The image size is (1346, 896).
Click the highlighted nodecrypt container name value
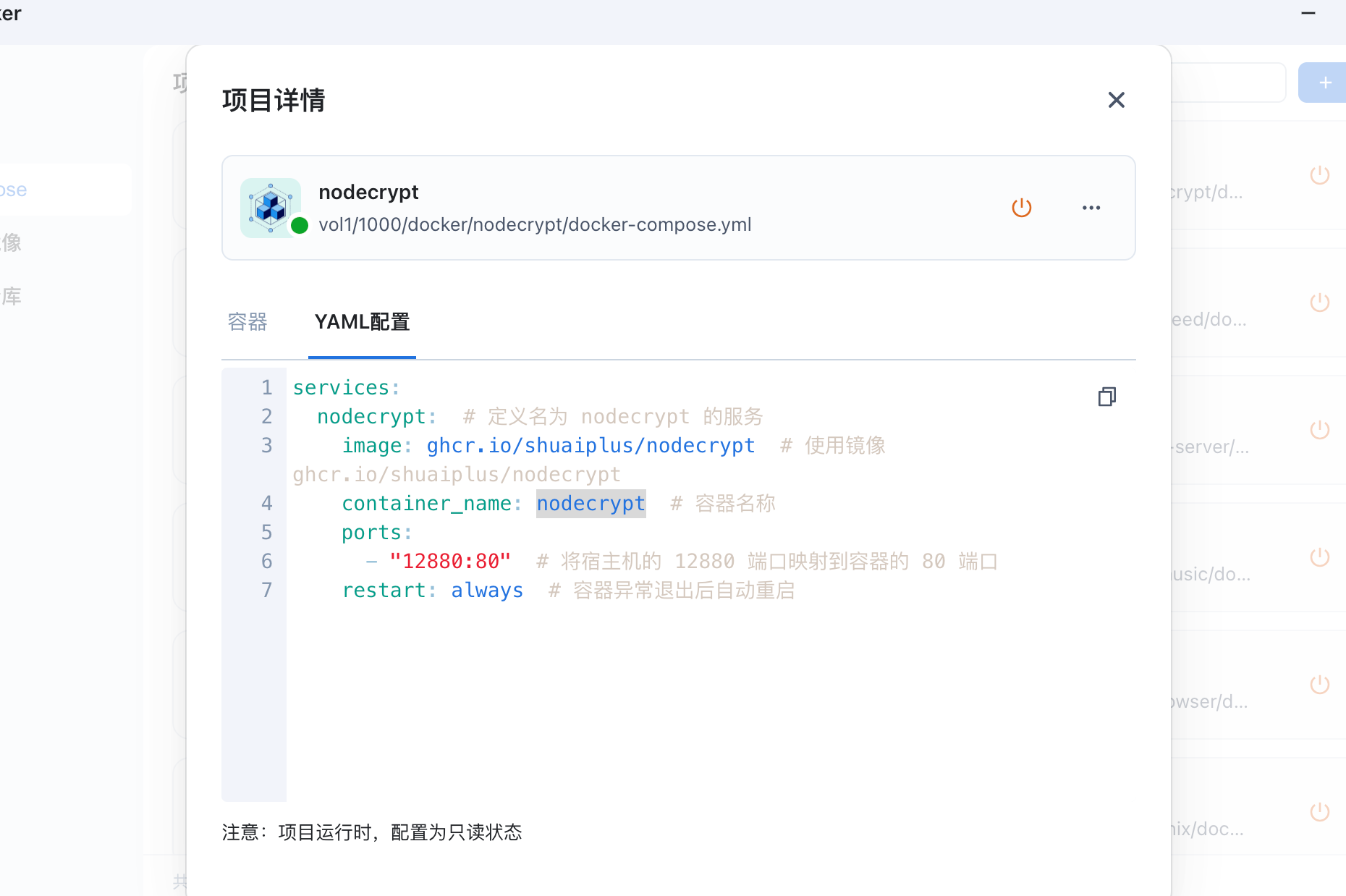point(591,504)
